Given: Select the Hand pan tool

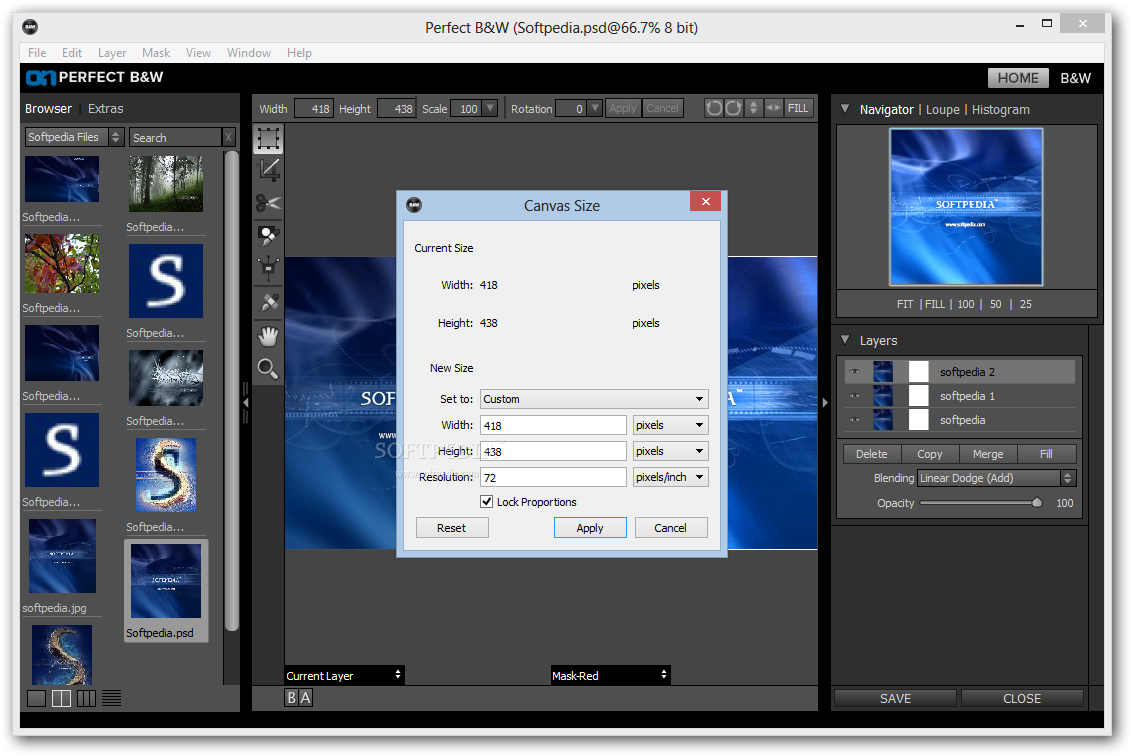Looking at the screenshot, I should pyautogui.click(x=269, y=336).
